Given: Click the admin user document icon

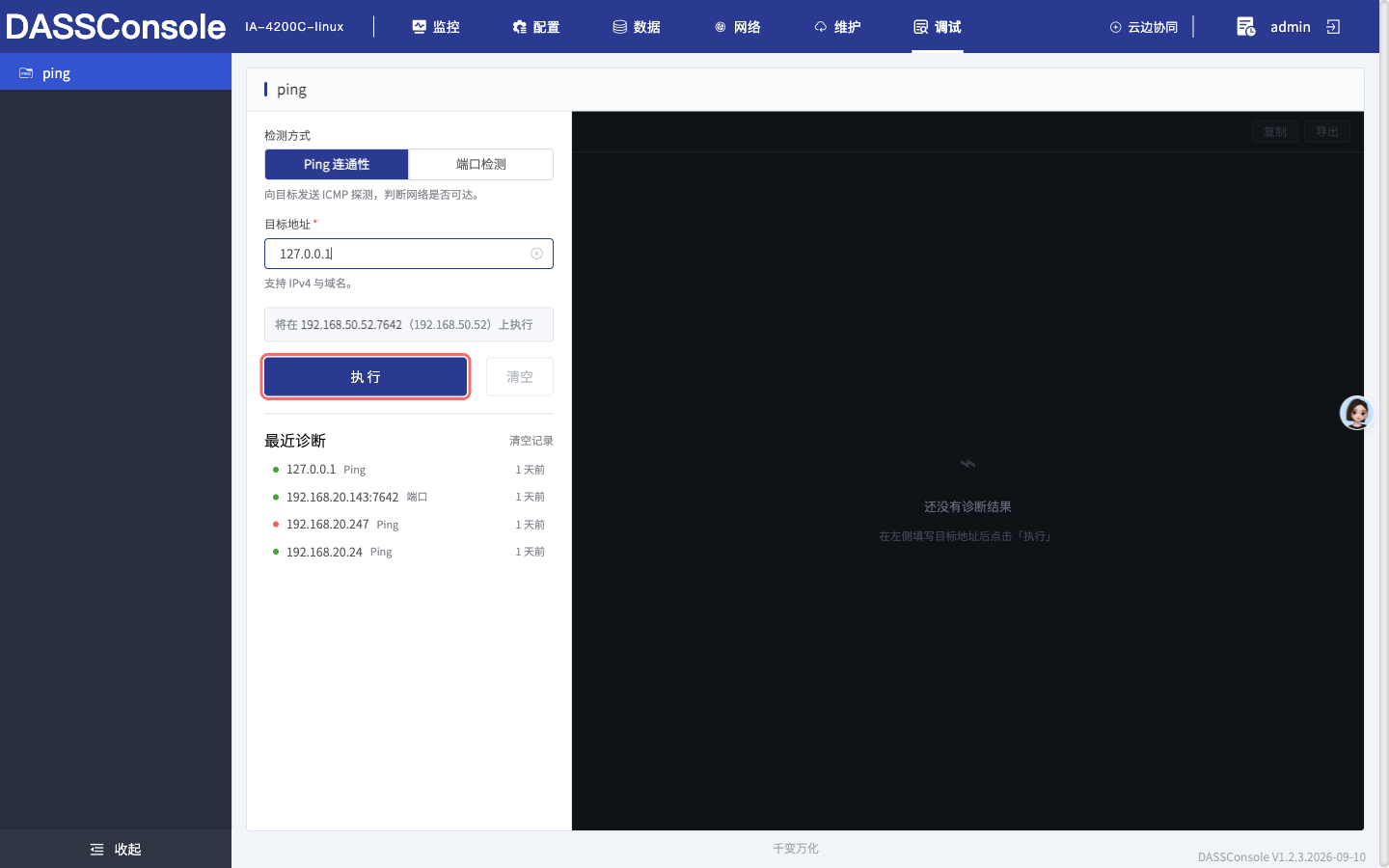Looking at the screenshot, I should pos(1245,26).
